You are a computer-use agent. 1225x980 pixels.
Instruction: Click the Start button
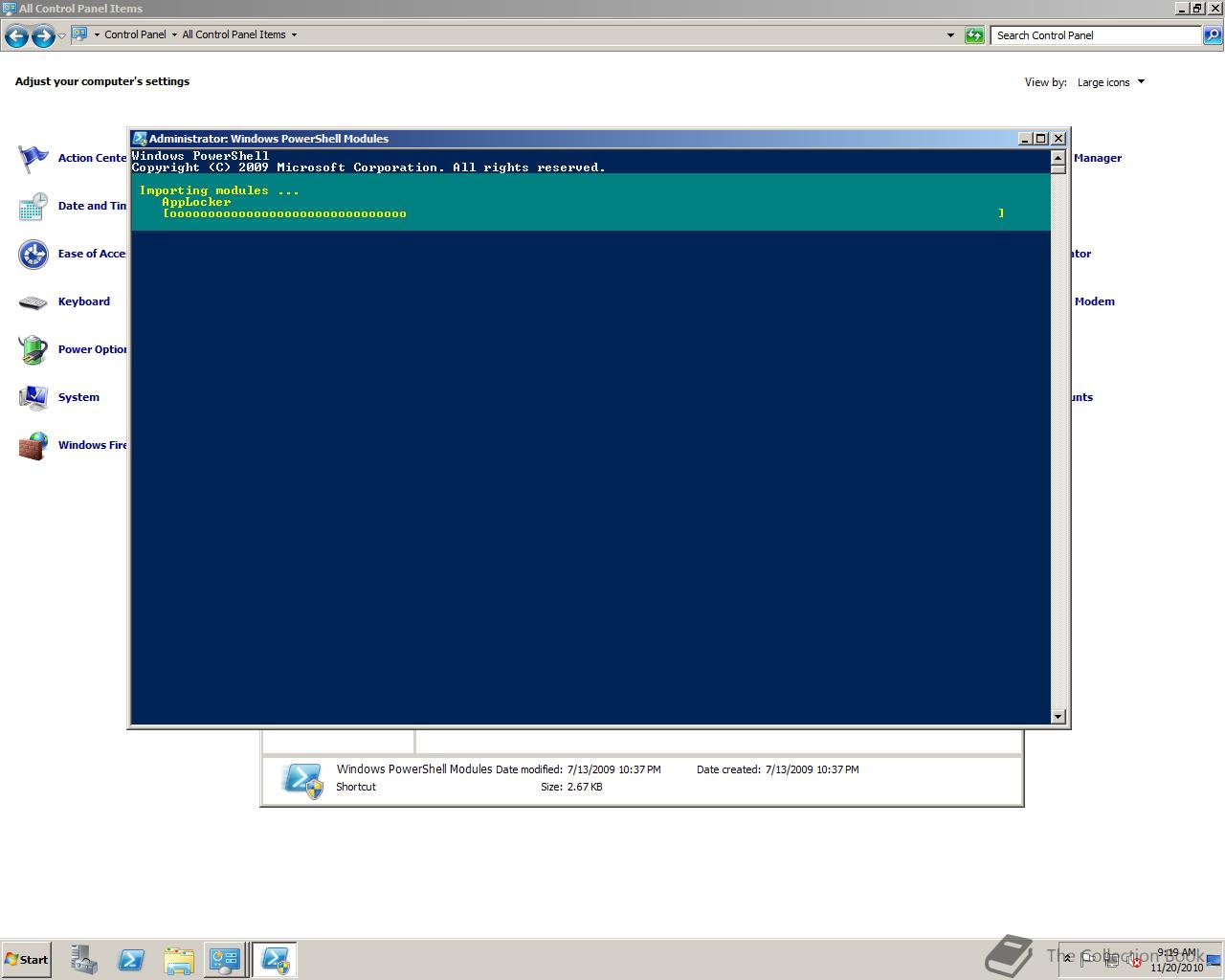click(x=26, y=960)
